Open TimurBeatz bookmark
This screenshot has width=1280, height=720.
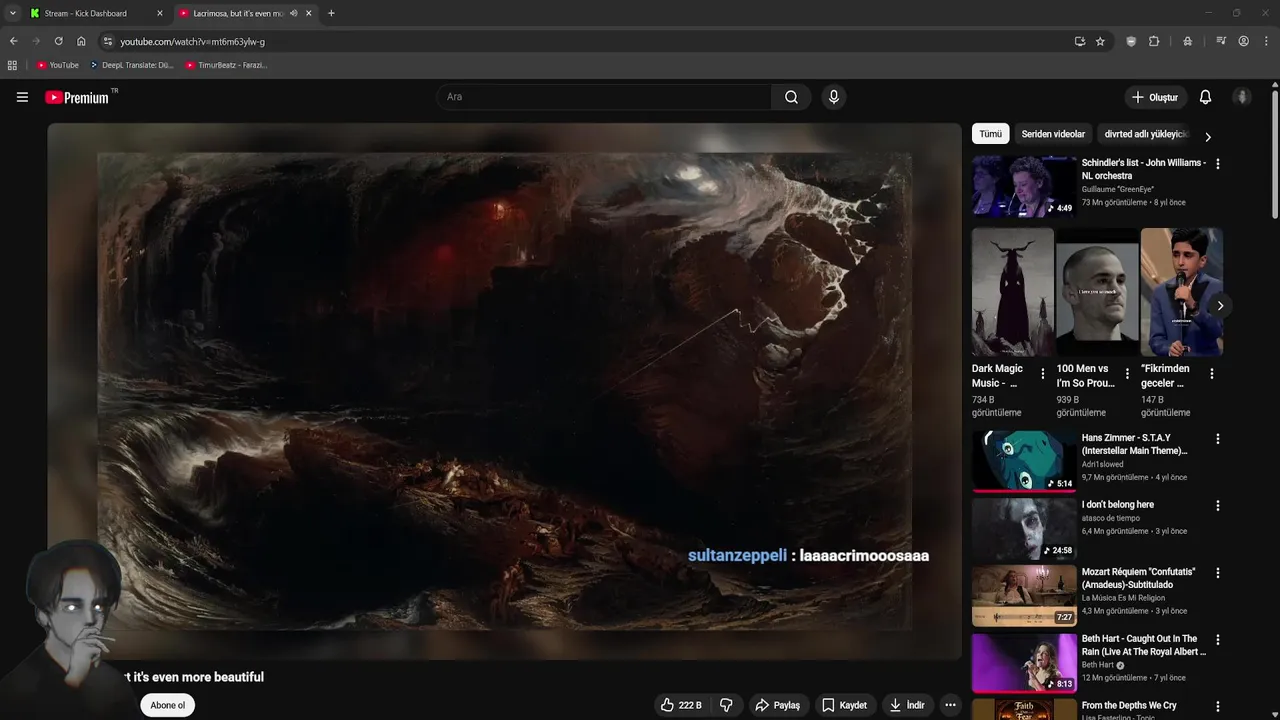coord(226,65)
